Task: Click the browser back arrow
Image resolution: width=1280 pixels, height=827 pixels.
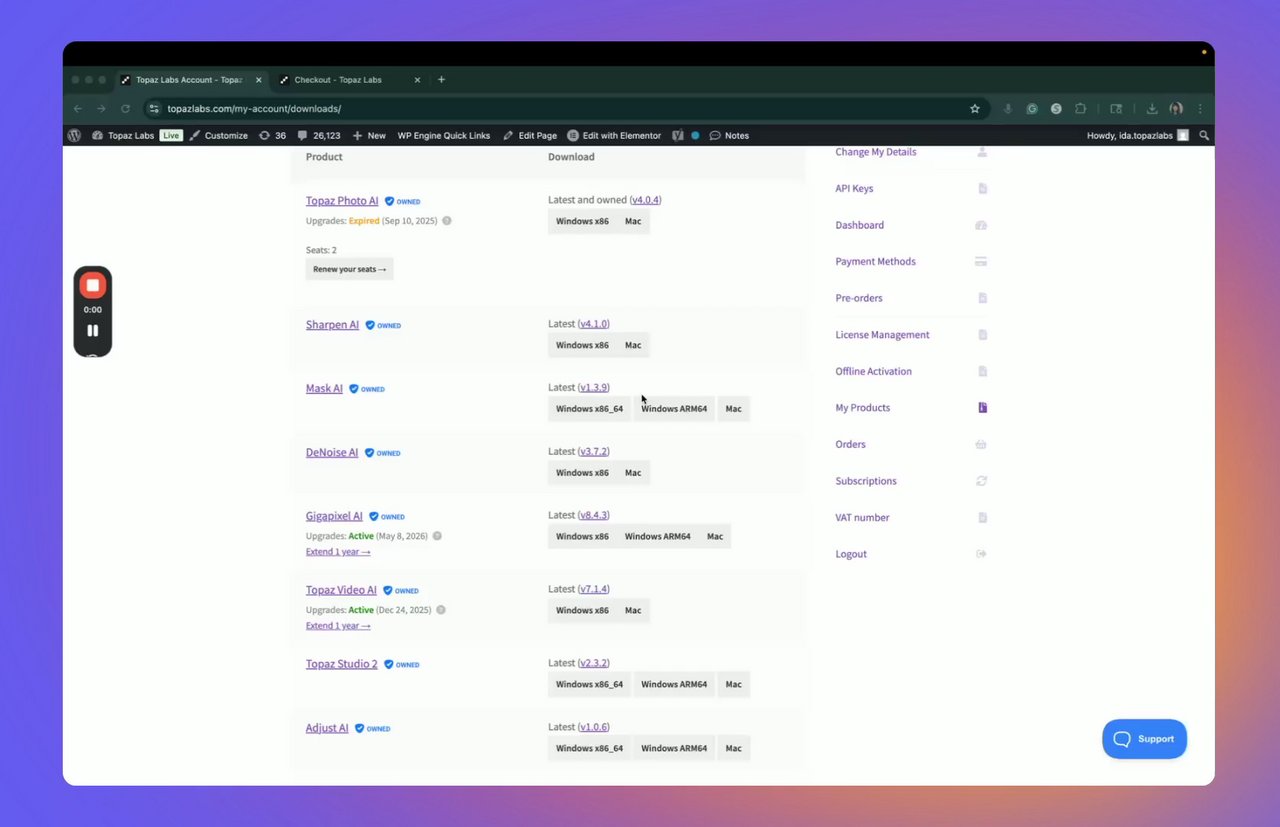Action: click(78, 108)
